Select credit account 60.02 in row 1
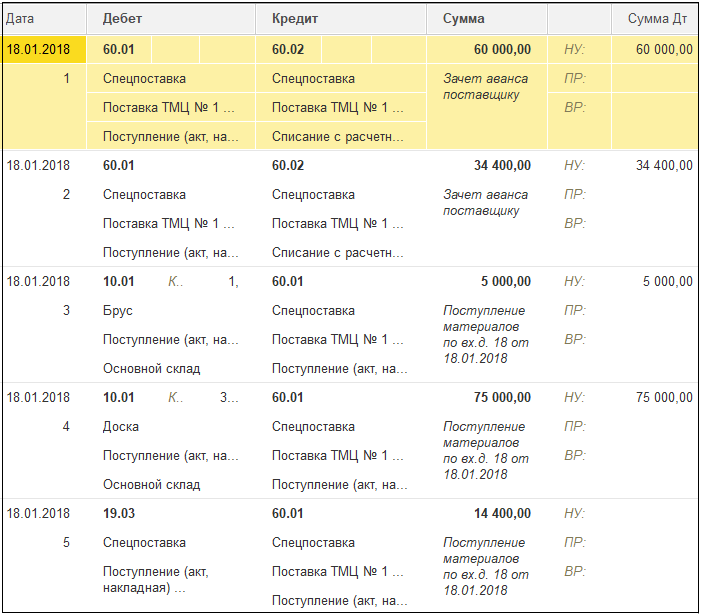 coord(288,49)
